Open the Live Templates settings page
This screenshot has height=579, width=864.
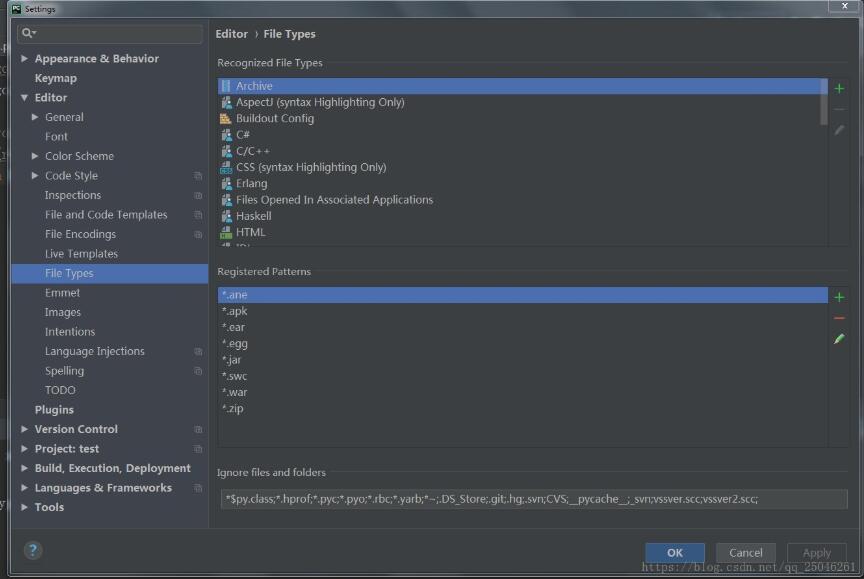point(80,253)
